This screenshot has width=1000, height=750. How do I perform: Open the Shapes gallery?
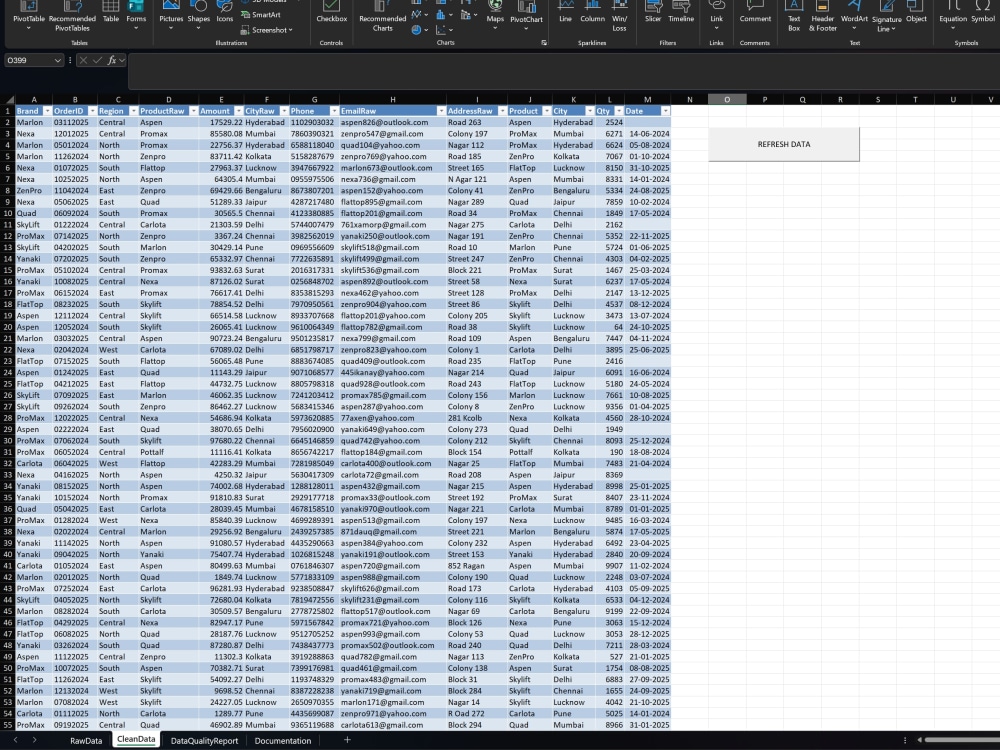tap(198, 14)
